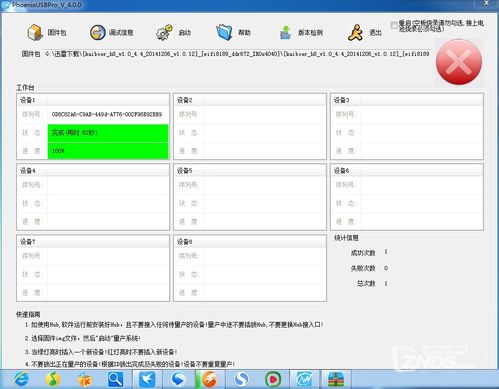Click the firmware path text field
Screen dimensions: 499x389
point(237,54)
